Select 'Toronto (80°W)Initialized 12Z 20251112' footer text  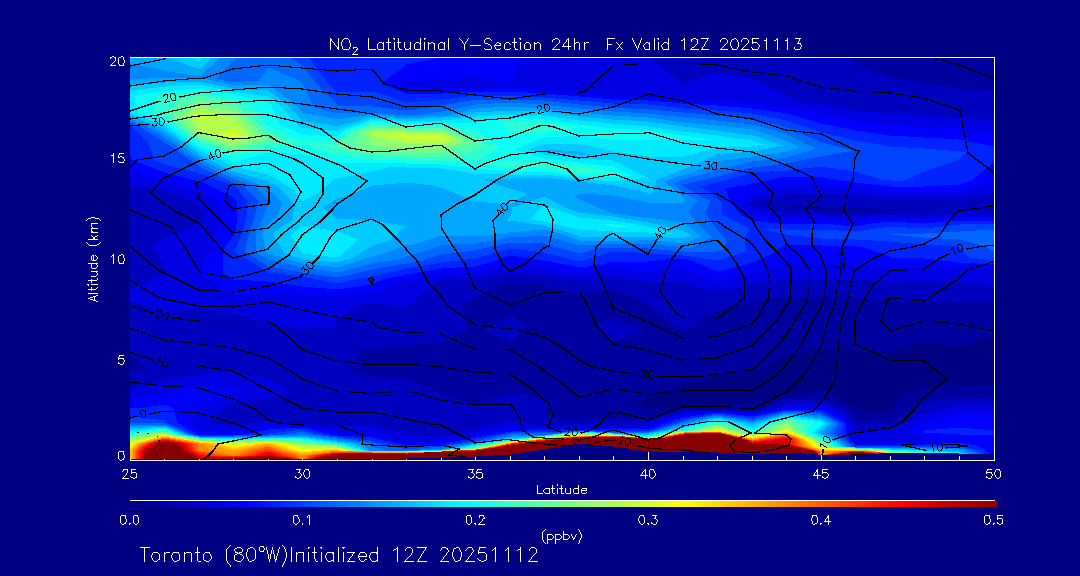(339, 555)
